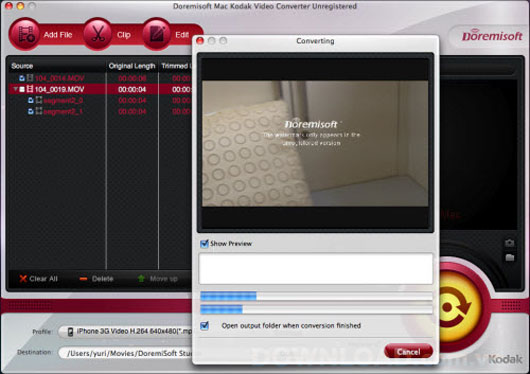Viewport: 530px width, 374px height.
Task: Click the Trimmed Length column header
Action: click(x=176, y=66)
